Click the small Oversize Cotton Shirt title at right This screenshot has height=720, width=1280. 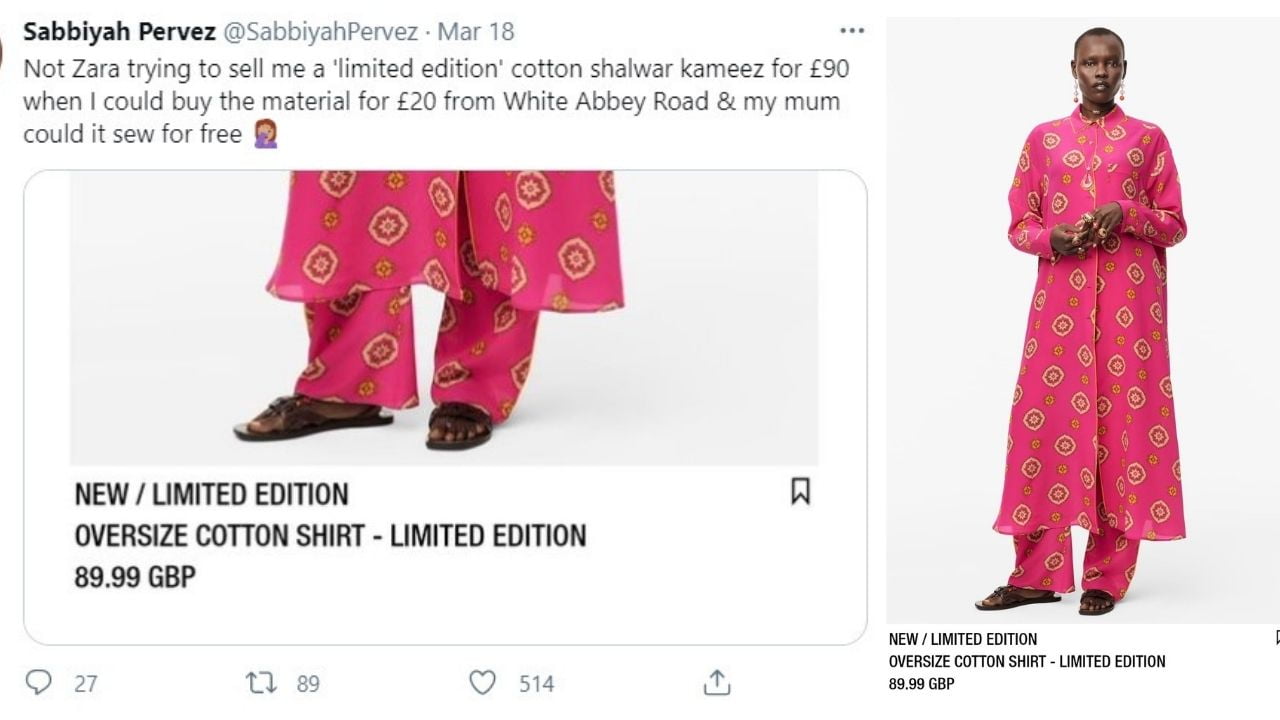[x=1027, y=661]
